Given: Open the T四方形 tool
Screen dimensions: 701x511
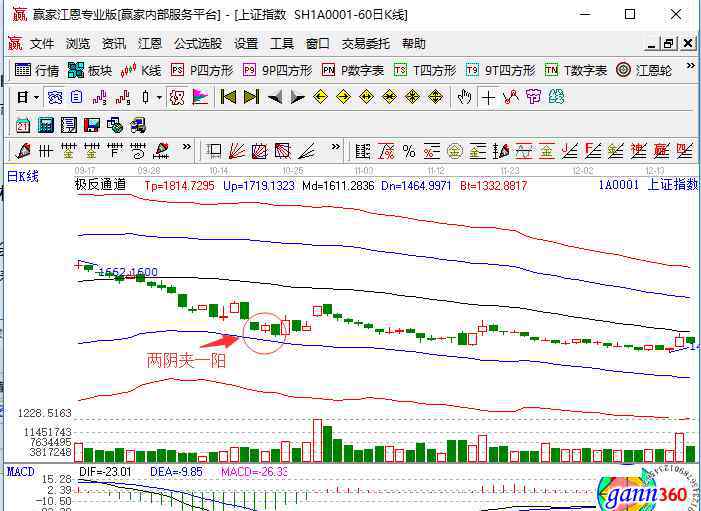Looking at the screenshot, I should 425,70.
